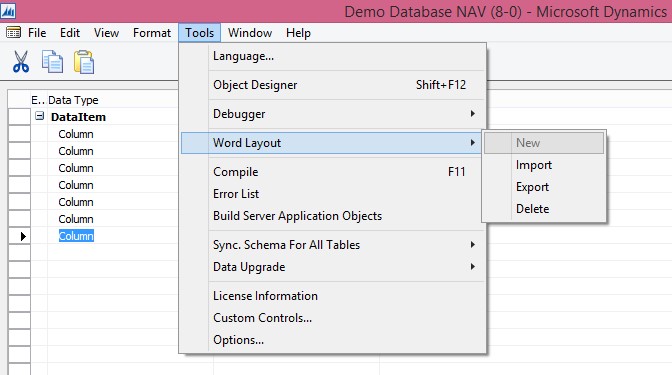
Task: Open the File menu
Action: coord(37,33)
